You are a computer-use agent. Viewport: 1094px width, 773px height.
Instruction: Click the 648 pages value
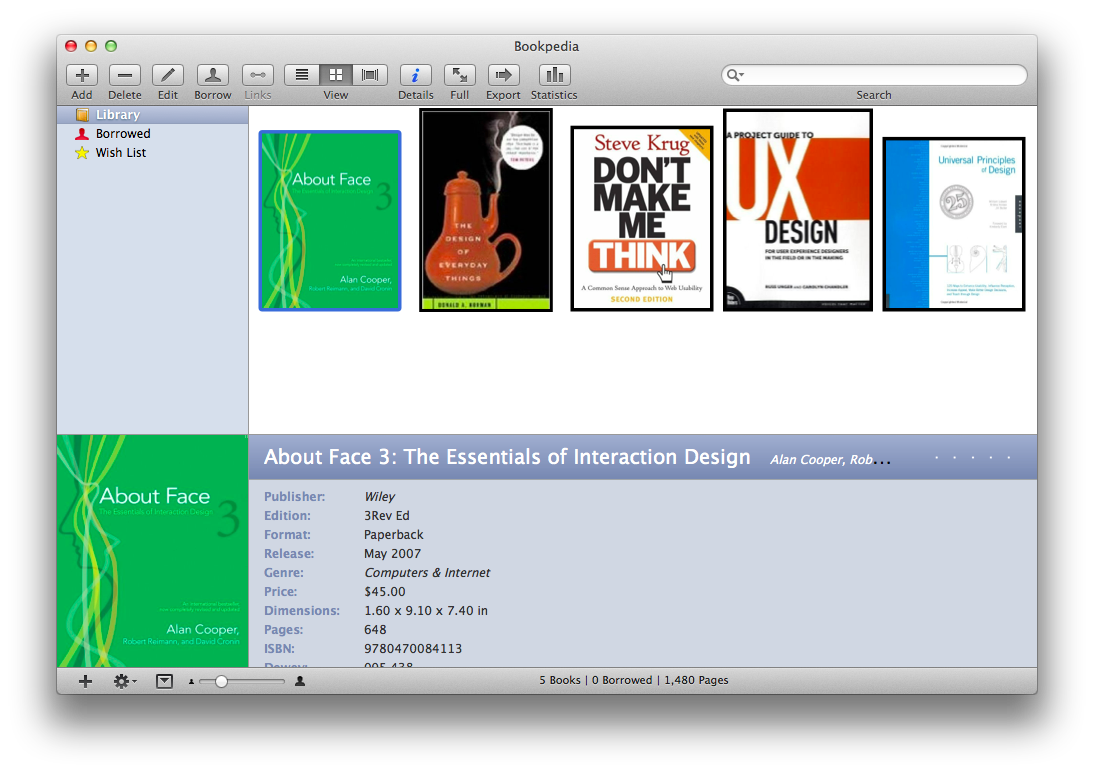coord(375,629)
